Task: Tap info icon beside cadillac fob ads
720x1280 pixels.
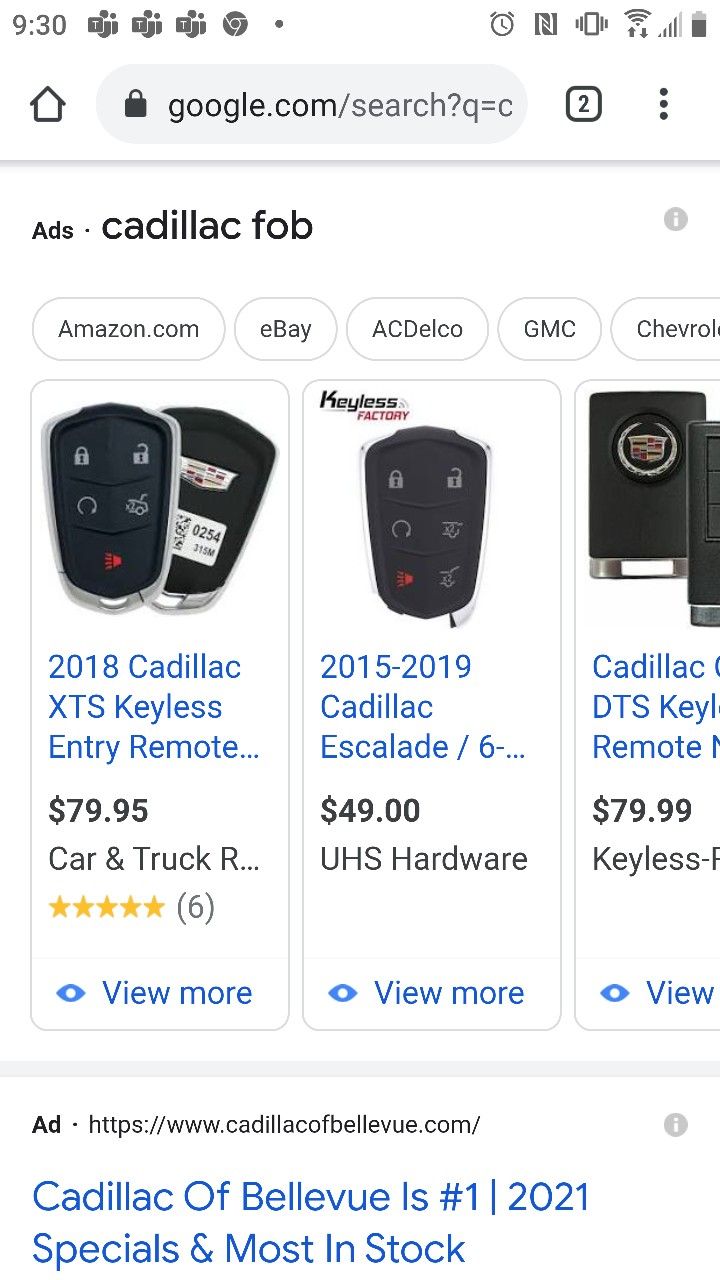Action: (x=676, y=219)
